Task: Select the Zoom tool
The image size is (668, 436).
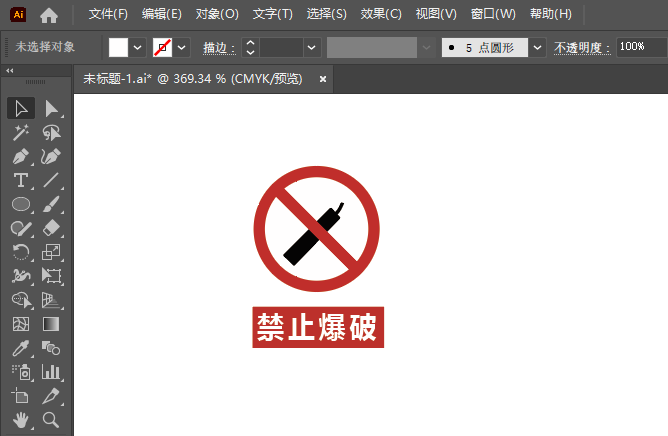Action: pyautogui.click(x=52, y=420)
